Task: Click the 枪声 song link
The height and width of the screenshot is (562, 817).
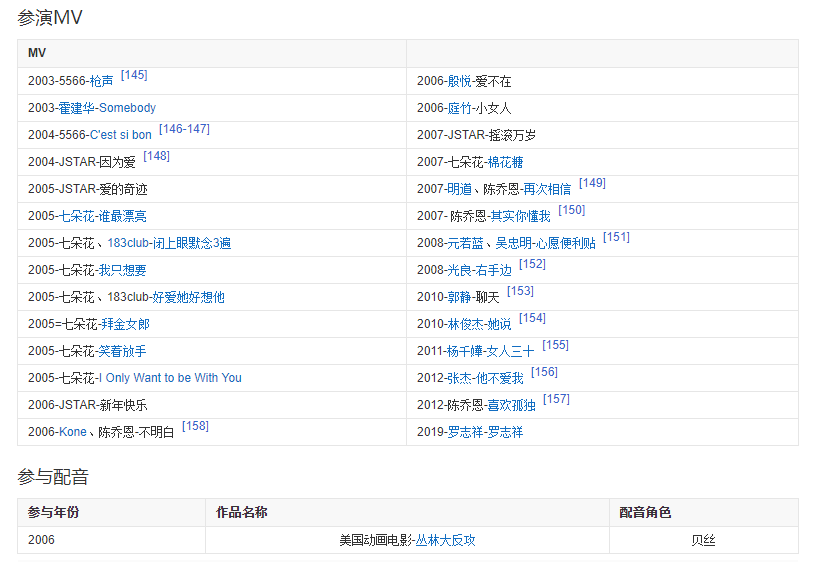Action: pos(101,81)
